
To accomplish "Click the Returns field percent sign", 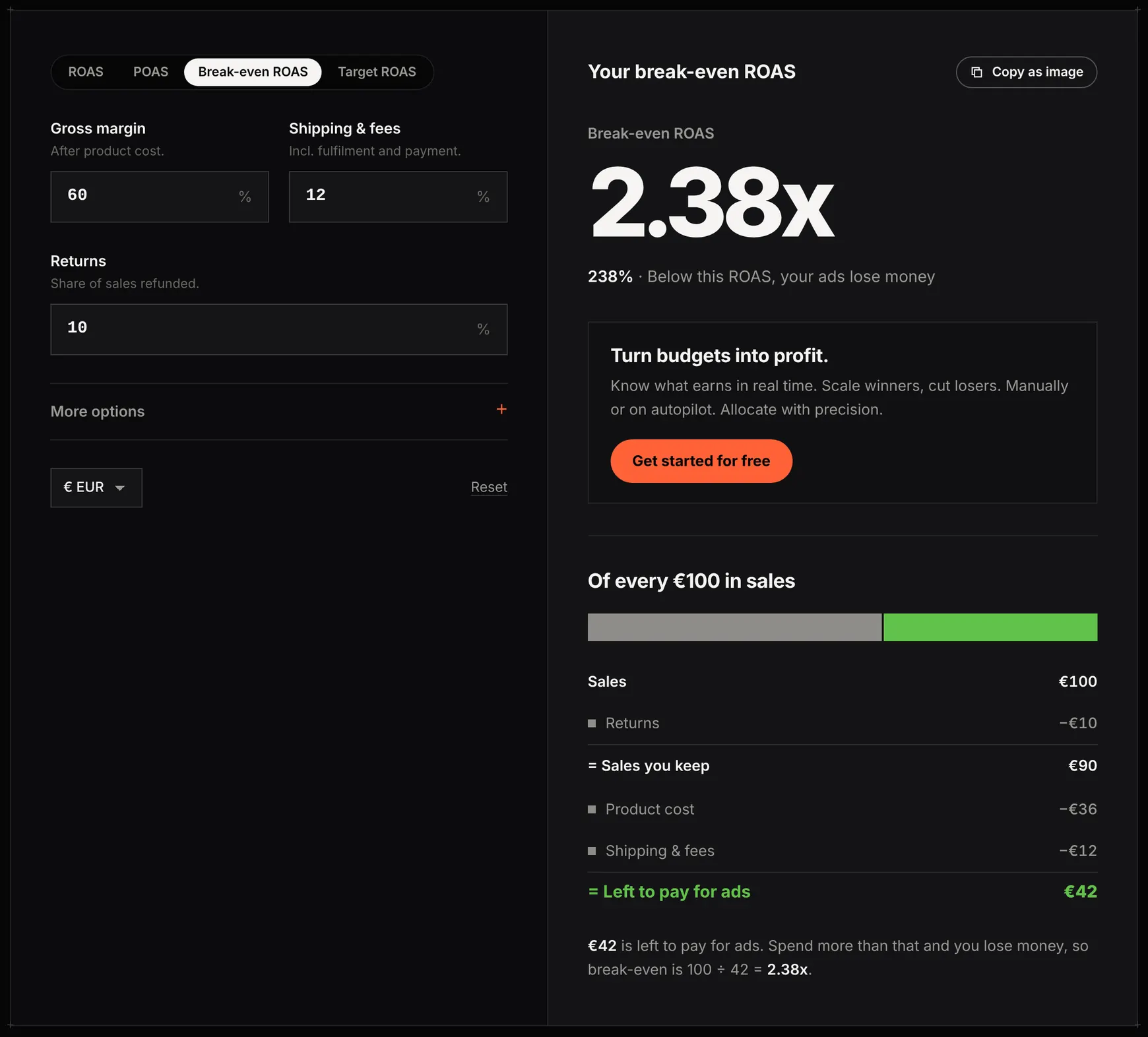I will [483, 329].
